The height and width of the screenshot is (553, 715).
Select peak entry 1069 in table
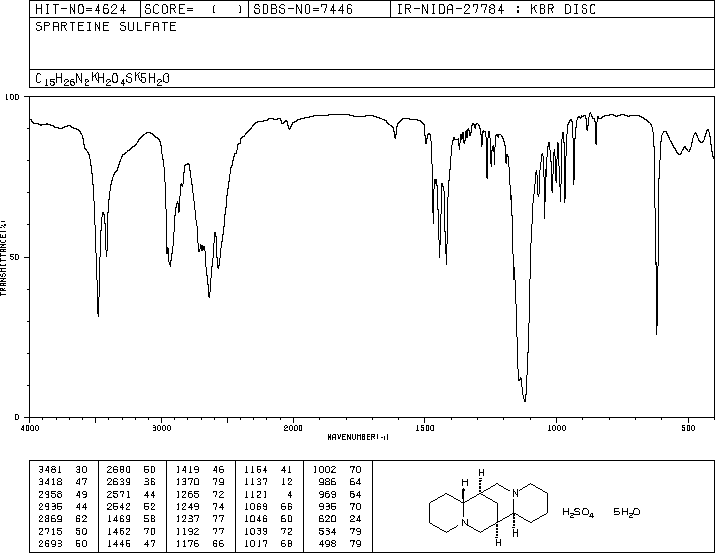pos(269,506)
